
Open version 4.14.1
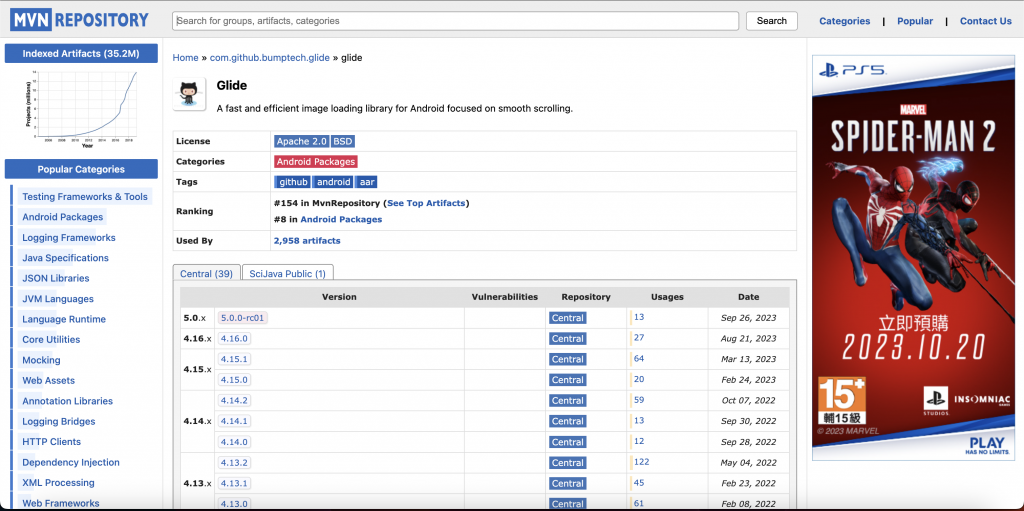(234, 421)
